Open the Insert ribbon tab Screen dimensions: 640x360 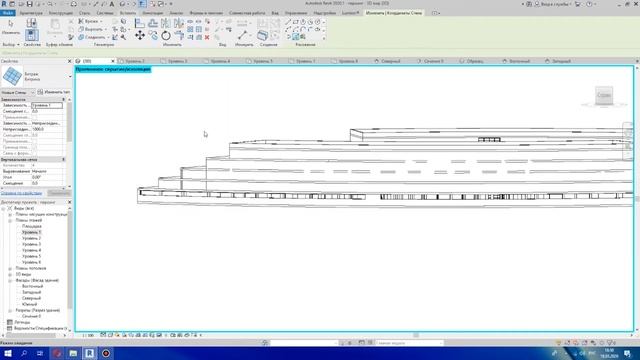(x=128, y=13)
